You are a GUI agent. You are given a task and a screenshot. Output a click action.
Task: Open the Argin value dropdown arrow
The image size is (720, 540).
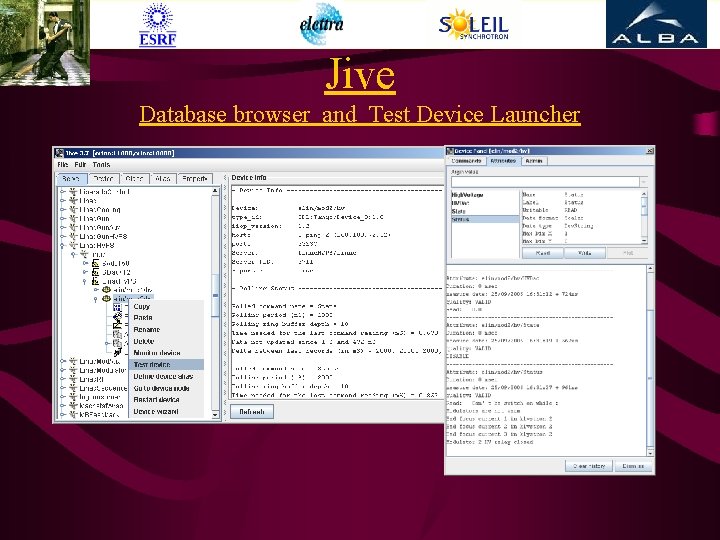pos(644,182)
